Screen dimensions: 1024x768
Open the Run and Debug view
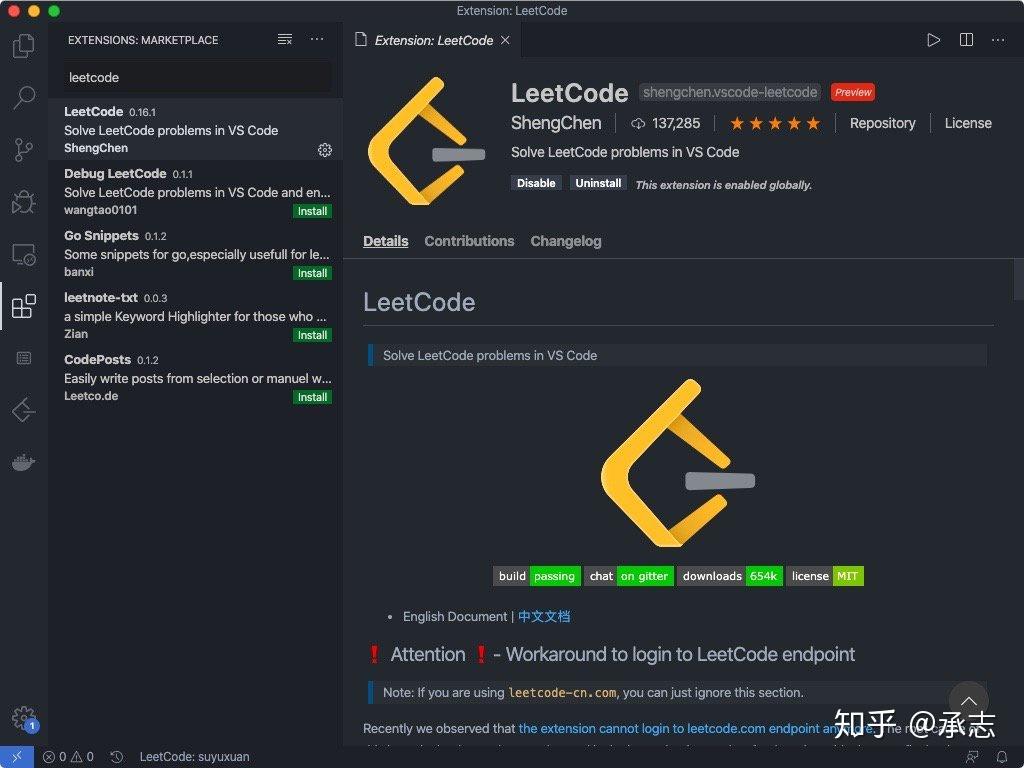click(x=24, y=202)
